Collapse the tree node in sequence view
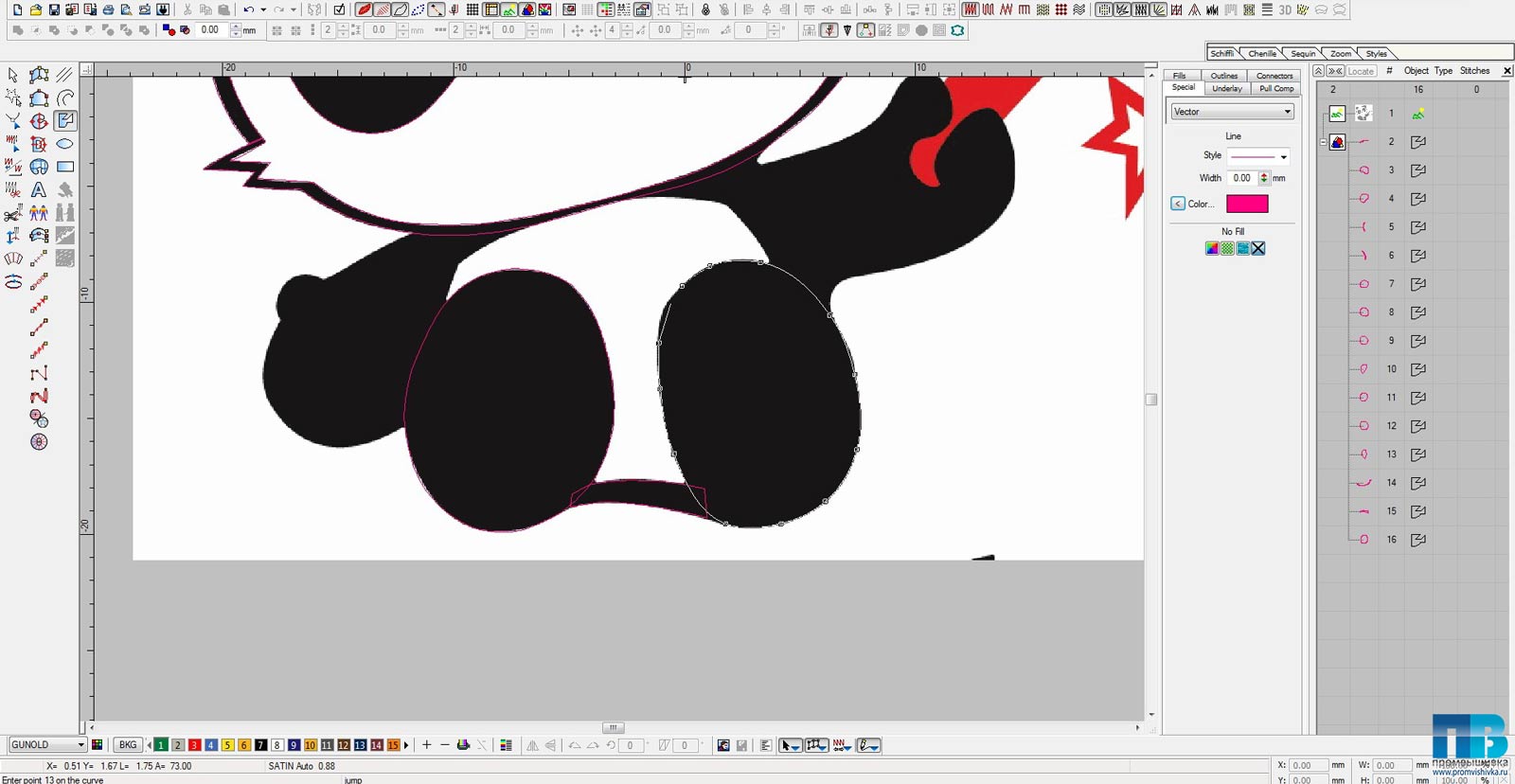The height and width of the screenshot is (784, 1515). tap(1323, 142)
